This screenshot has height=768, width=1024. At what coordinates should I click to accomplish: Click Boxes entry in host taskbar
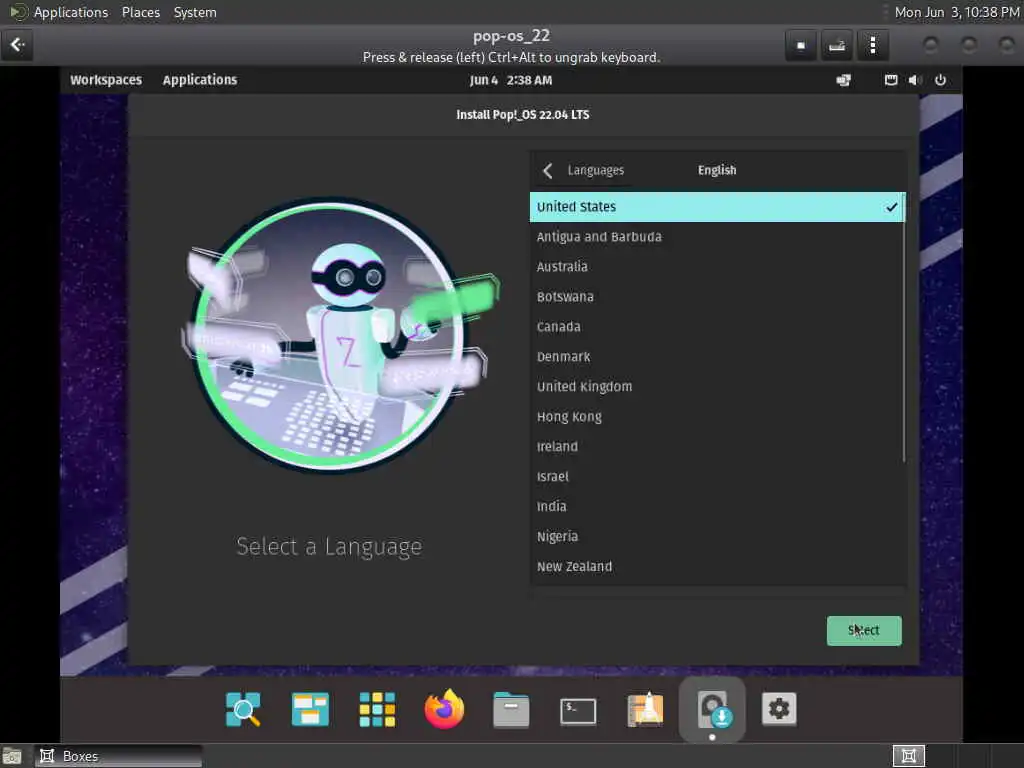pyautogui.click(x=118, y=756)
